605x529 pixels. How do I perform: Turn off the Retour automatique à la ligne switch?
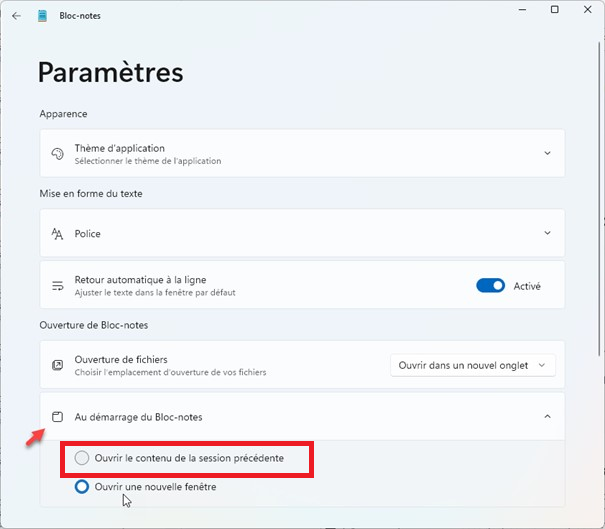click(x=490, y=286)
